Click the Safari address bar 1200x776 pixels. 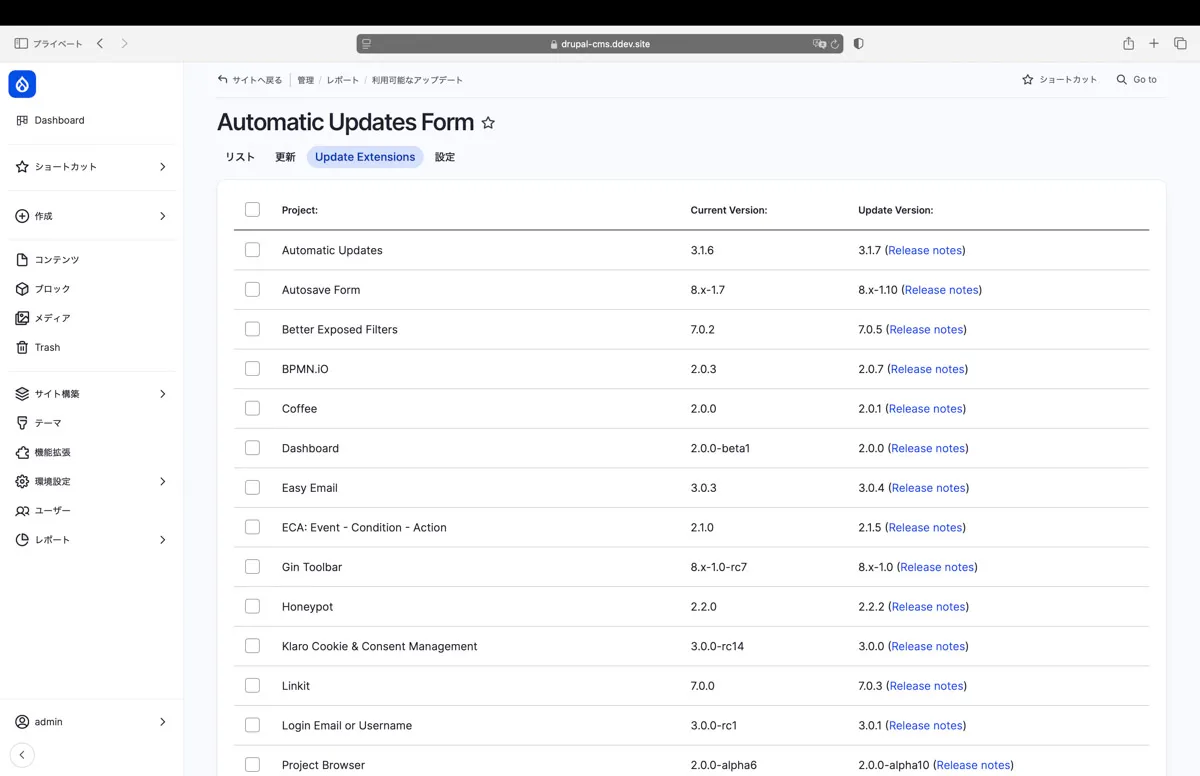pyautogui.click(x=600, y=44)
